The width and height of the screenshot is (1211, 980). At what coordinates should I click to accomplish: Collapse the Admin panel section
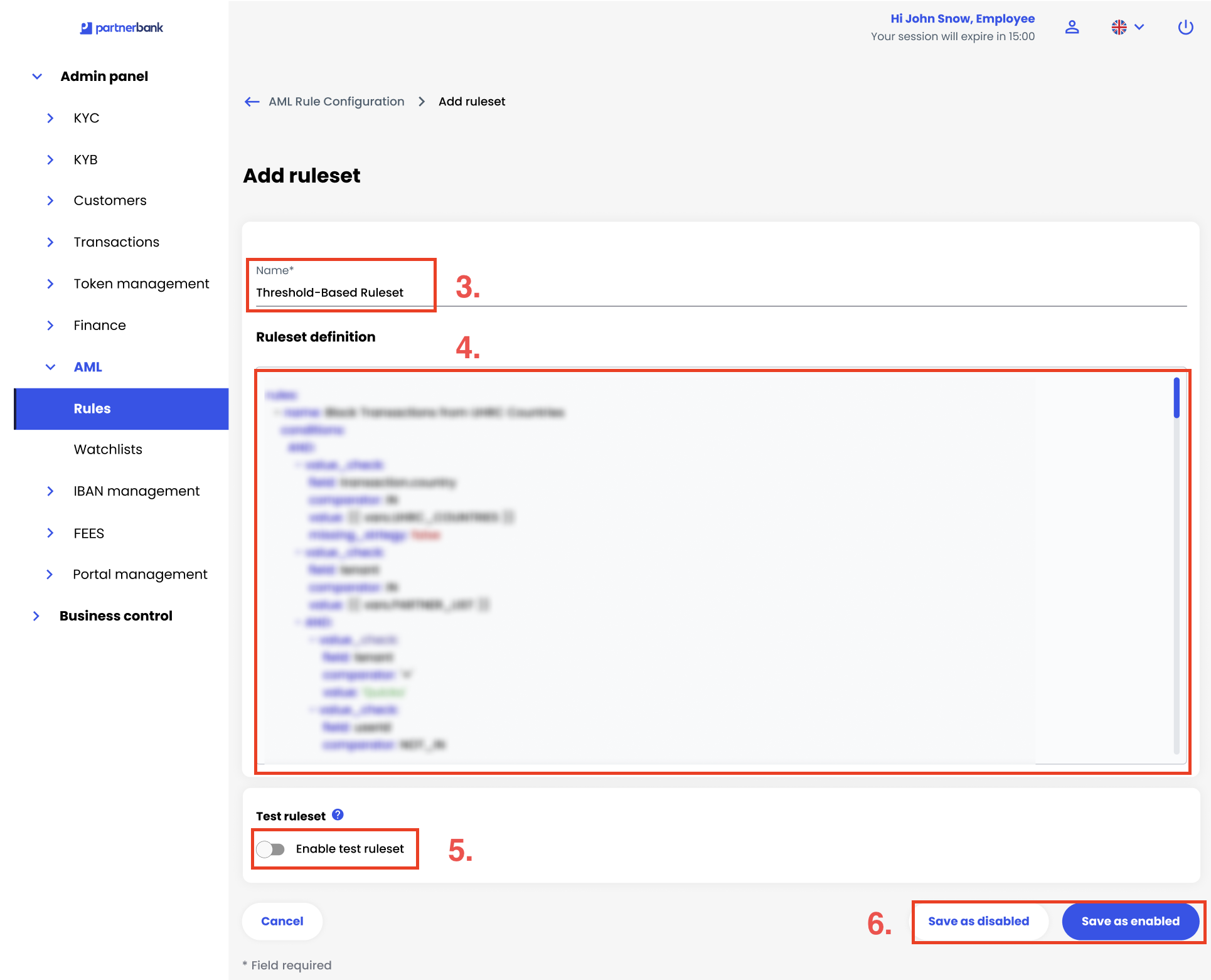coord(37,77)
